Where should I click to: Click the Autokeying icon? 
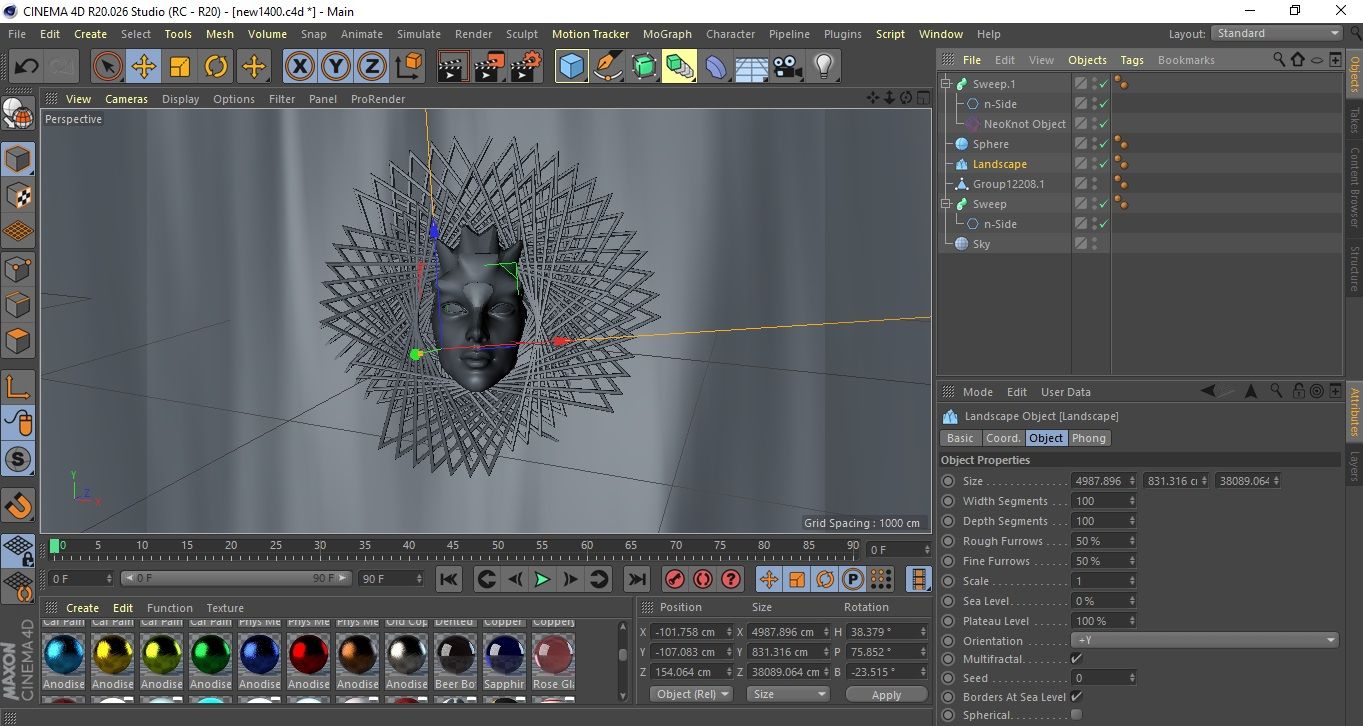(703, 579)
